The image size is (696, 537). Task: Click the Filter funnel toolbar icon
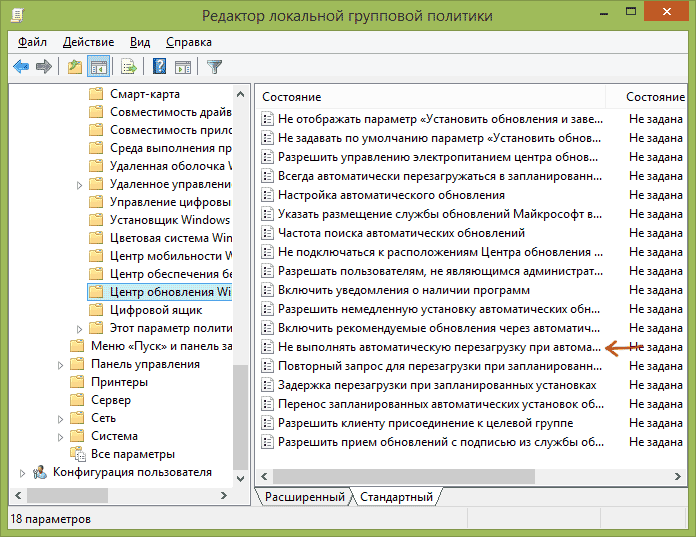pyautogui.click(x=214, y=67)
